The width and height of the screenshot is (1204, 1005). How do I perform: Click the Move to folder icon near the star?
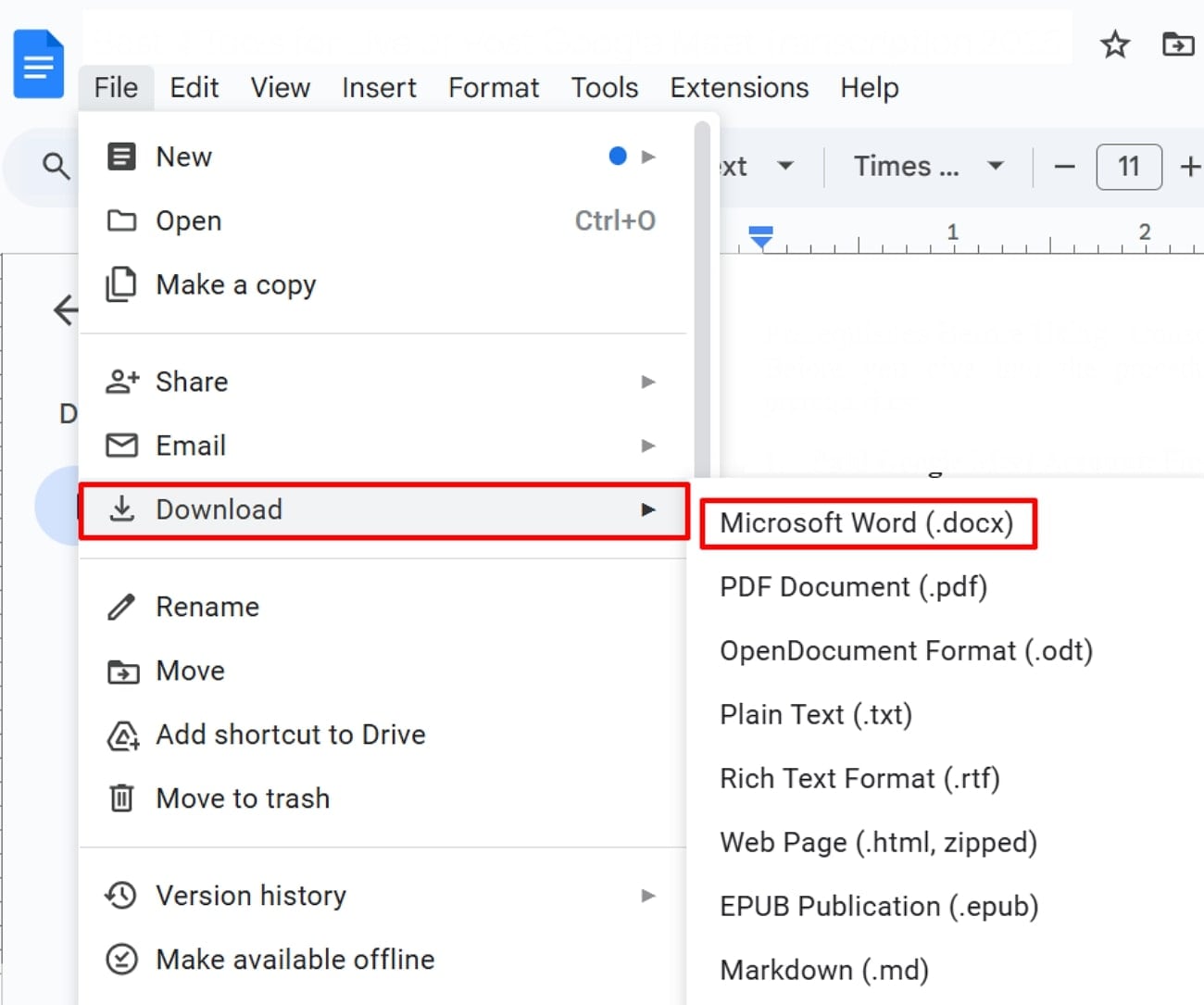(1177, 44)
